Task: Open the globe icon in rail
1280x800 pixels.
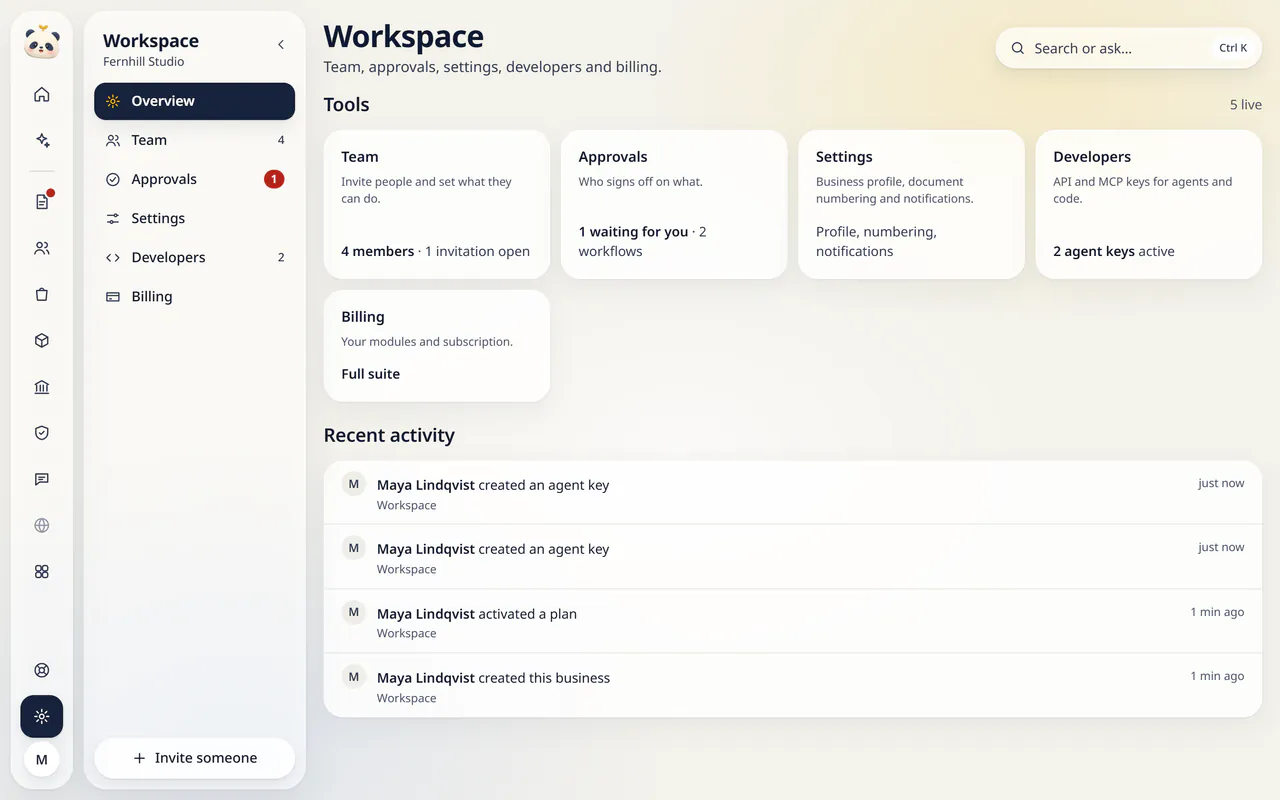Action: pyautogui.click(x=42, y=525)
